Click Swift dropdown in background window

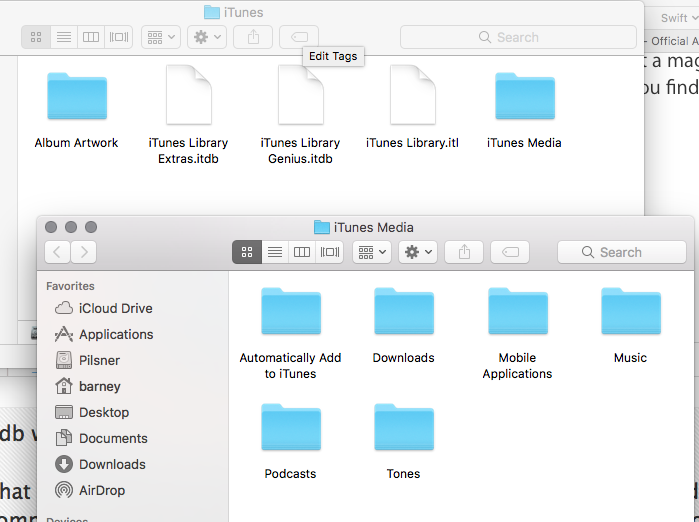678,18
